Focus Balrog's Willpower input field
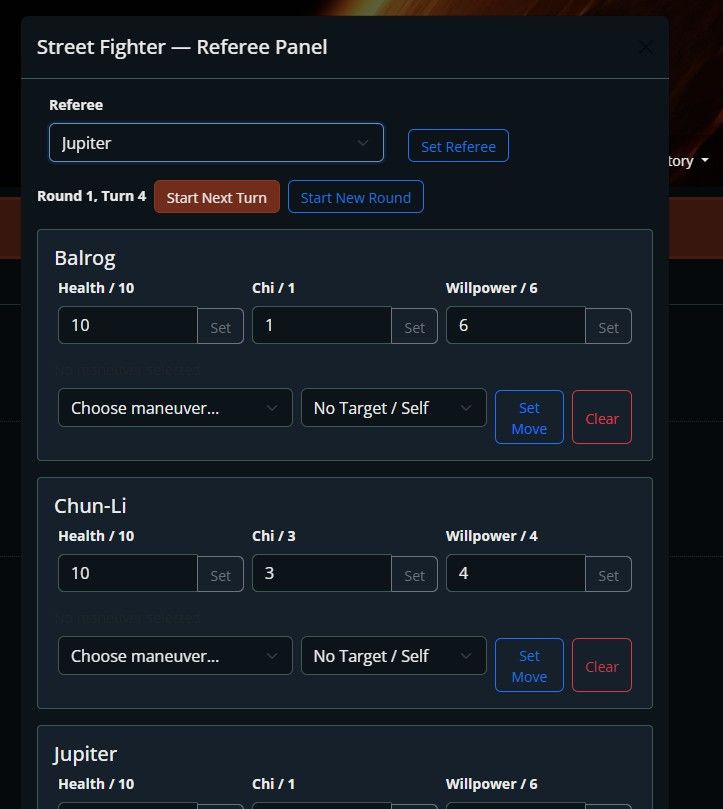The height and width of the screenshot is (809, 723). point(516,325)
